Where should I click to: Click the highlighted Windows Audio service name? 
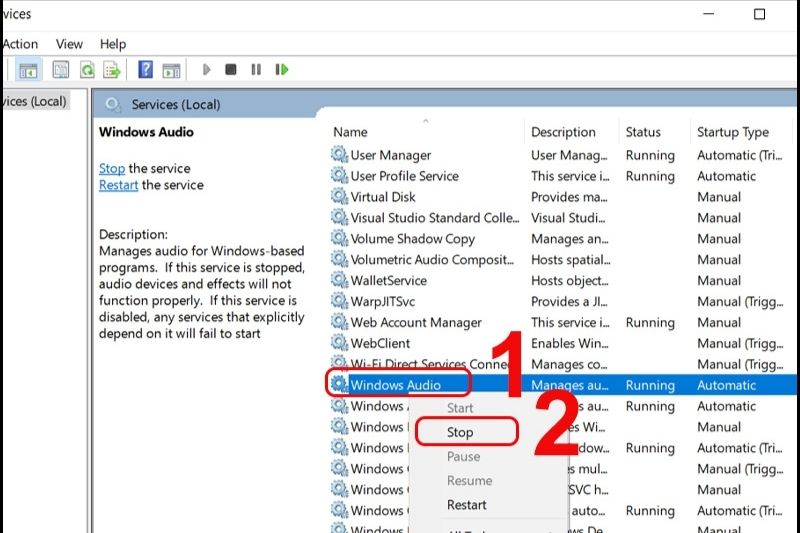(x=395, y=385)
